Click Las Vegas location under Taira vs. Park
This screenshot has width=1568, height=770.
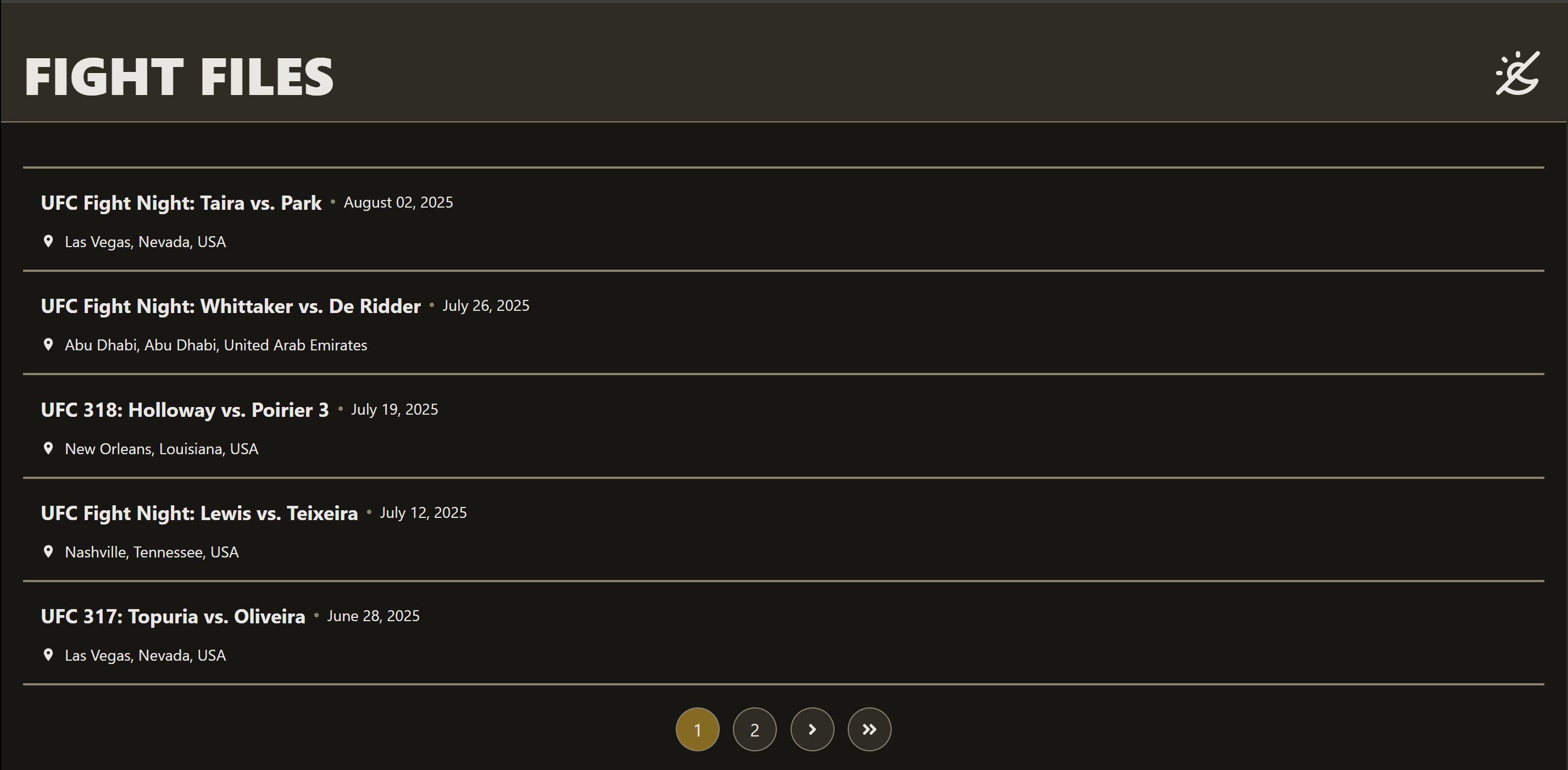pyautogui.click(x=146, y=242)
